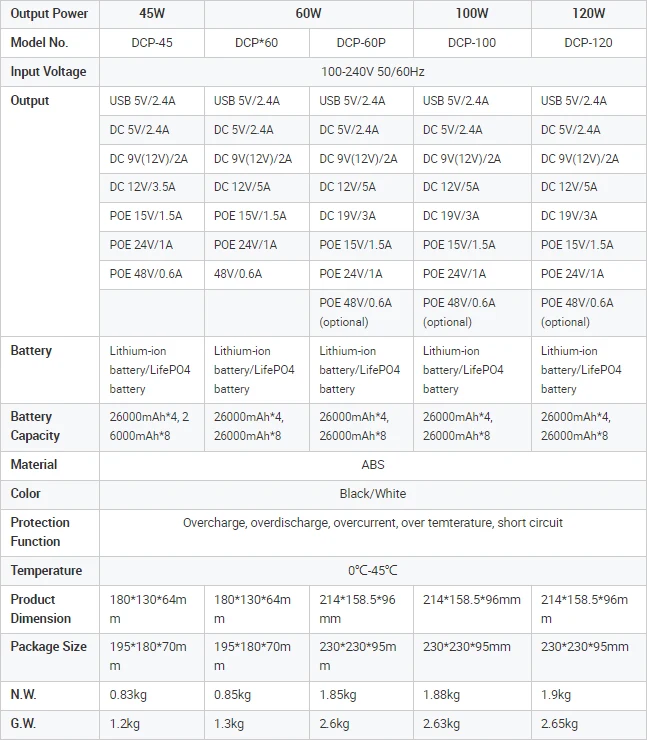Select the Black/White color value

372,494
